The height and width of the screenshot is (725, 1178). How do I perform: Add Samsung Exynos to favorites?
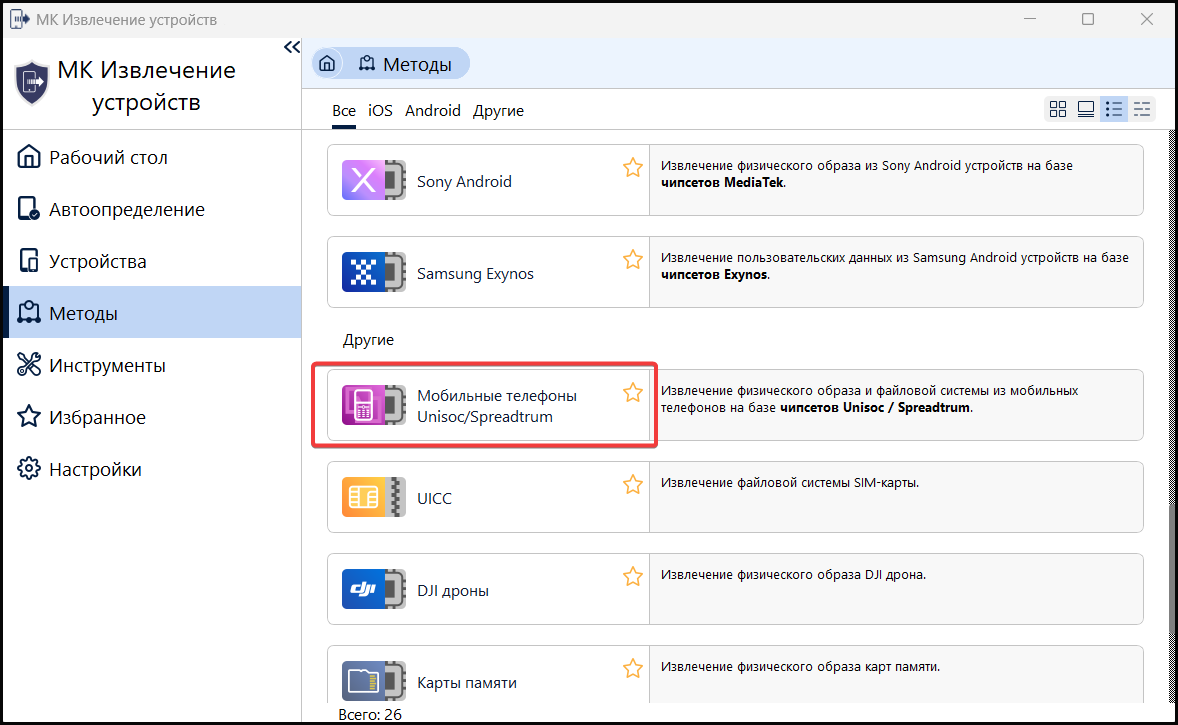pyautogui.click(x=633, y=259)
